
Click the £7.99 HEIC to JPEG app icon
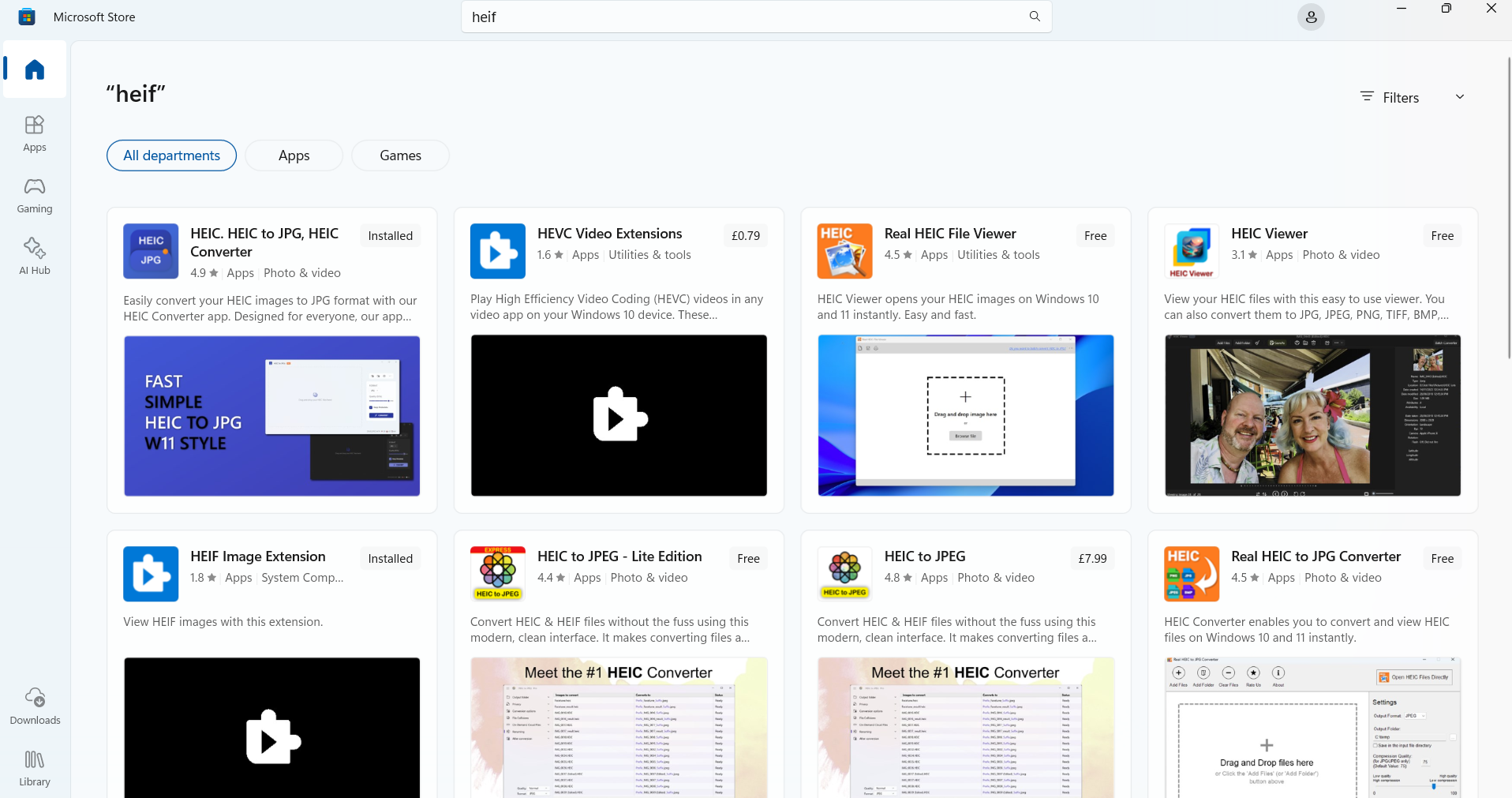coord(844,574)
